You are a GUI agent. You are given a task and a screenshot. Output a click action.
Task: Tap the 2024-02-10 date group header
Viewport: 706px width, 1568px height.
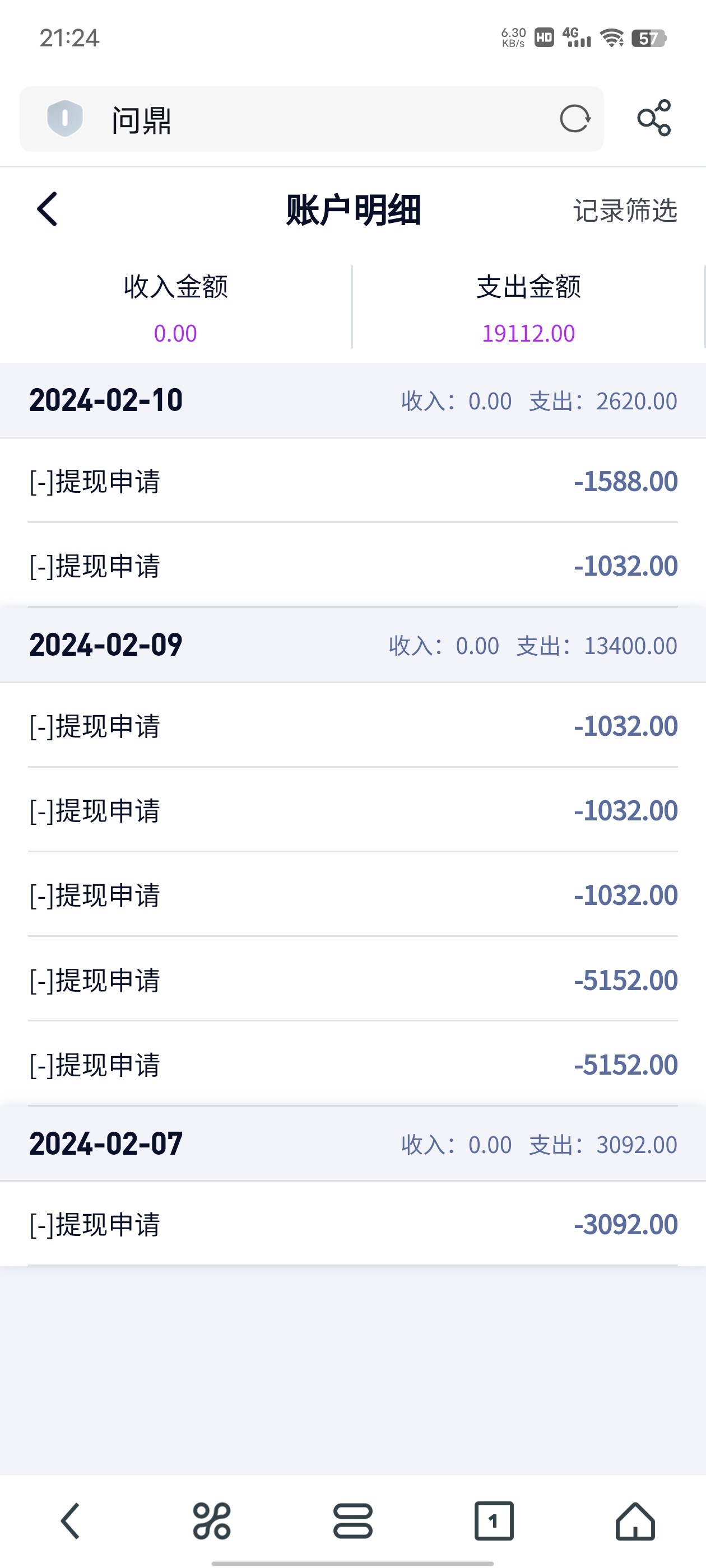[352, 400]
